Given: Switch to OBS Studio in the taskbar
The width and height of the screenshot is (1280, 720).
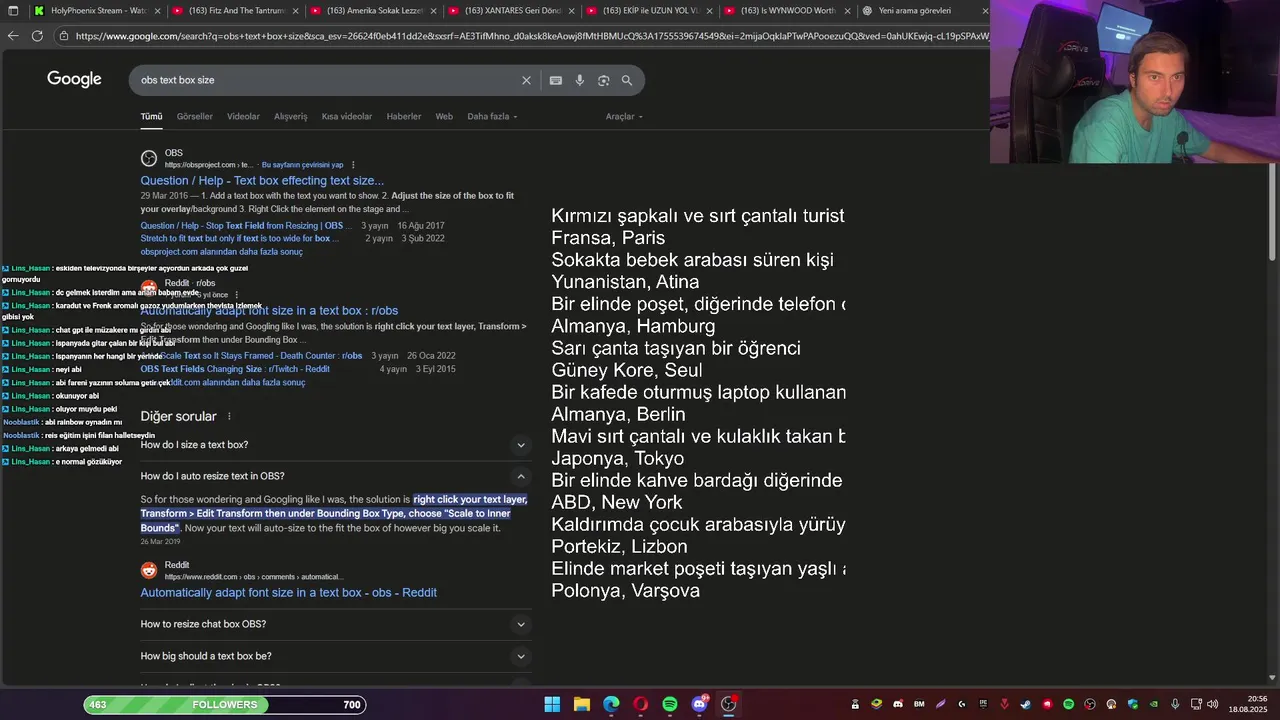Looking at the screenshot, I should click(729, 704).
